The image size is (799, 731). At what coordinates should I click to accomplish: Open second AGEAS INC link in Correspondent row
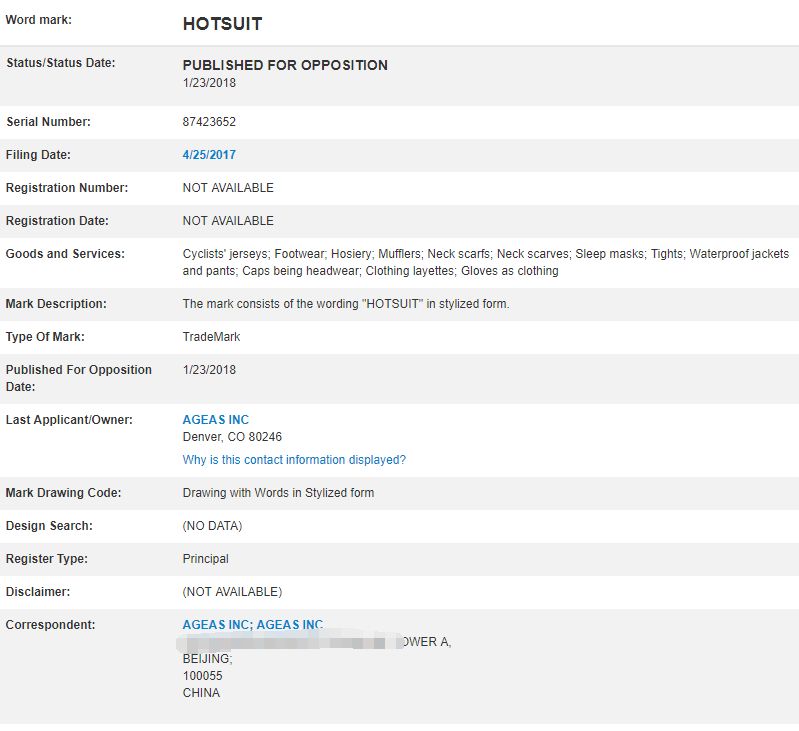tap(289, 625)
